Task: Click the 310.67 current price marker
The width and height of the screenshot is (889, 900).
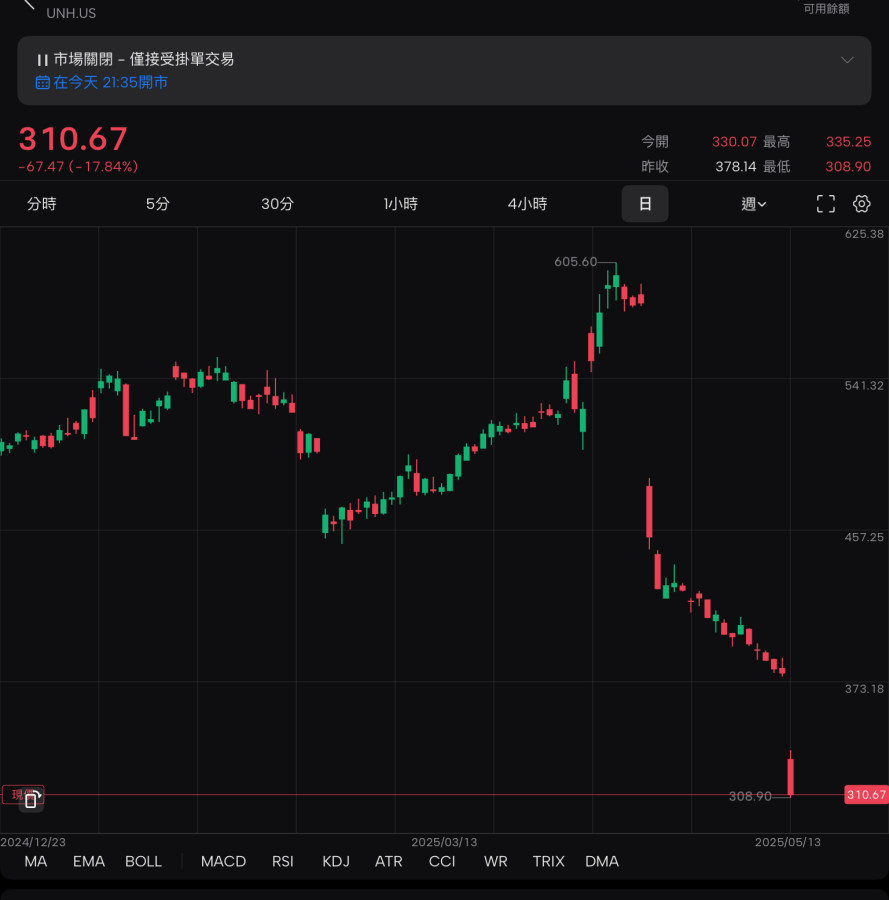Action: pos(865,795)
